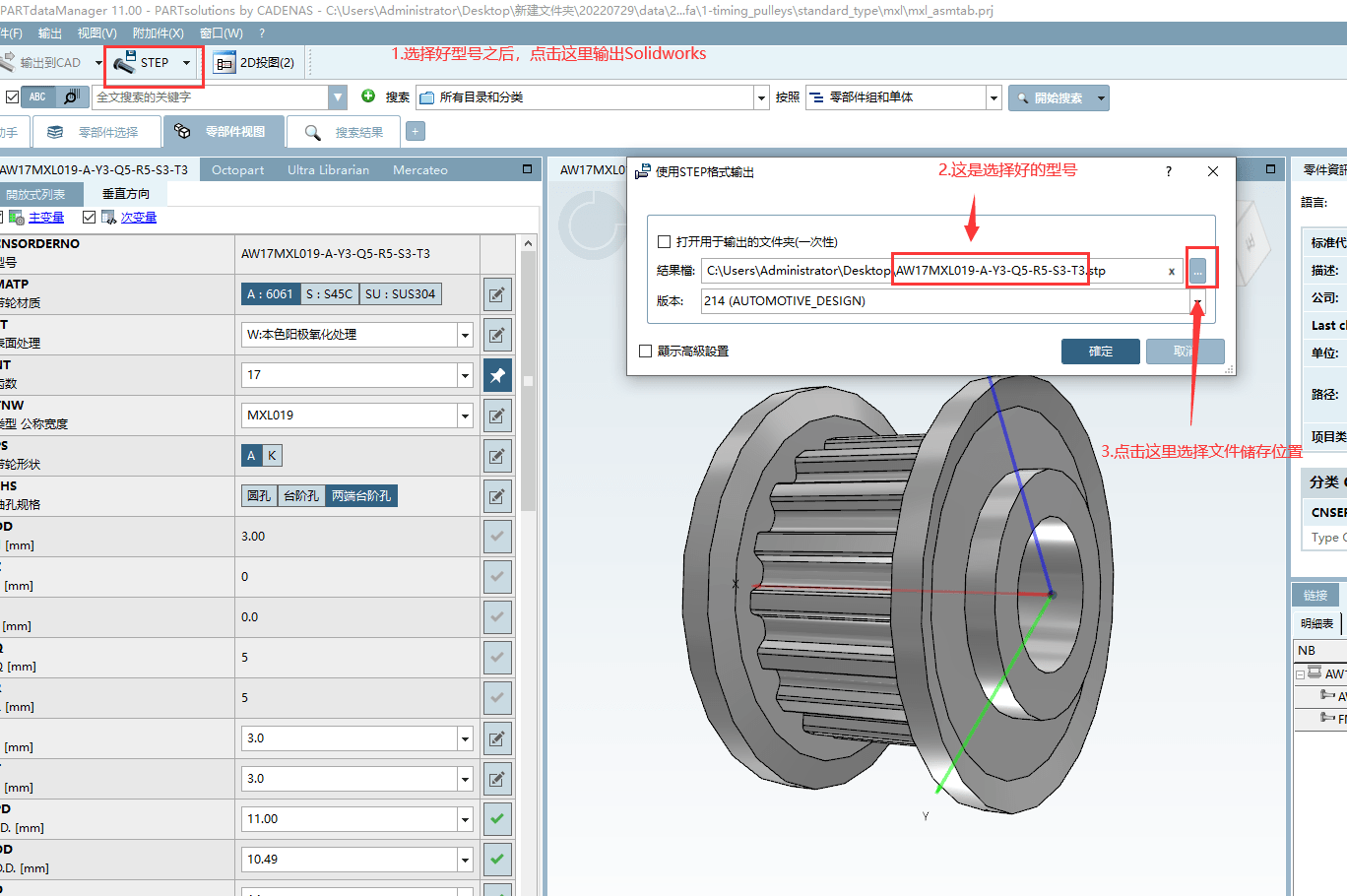Click the STEP export icon

pos(124,63)
